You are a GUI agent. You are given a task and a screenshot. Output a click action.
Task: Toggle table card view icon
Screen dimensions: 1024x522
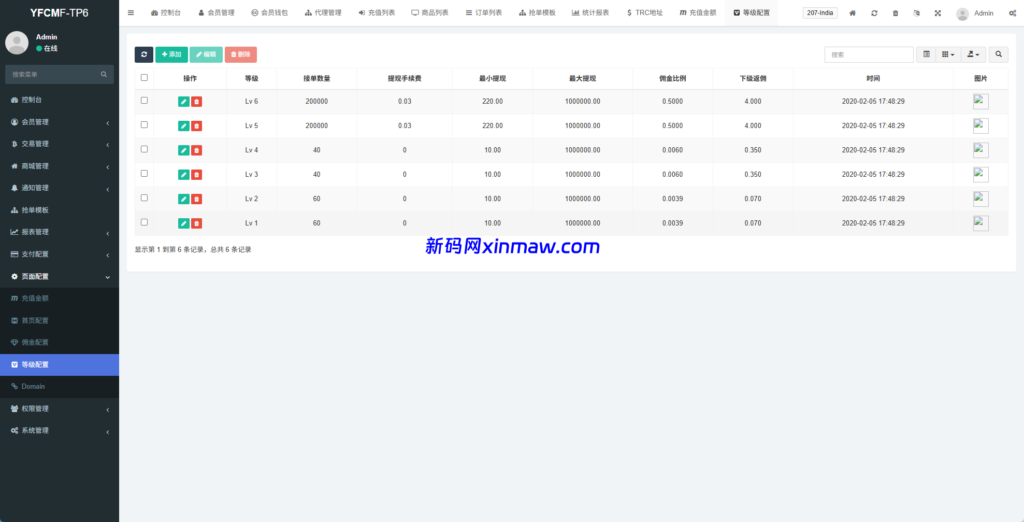point(926,55)
